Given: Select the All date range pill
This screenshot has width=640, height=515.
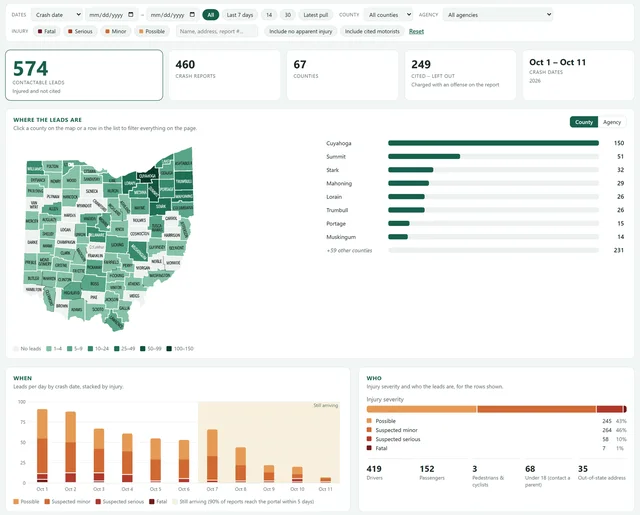Looking at the screenshot, I should tap(211, 15).
